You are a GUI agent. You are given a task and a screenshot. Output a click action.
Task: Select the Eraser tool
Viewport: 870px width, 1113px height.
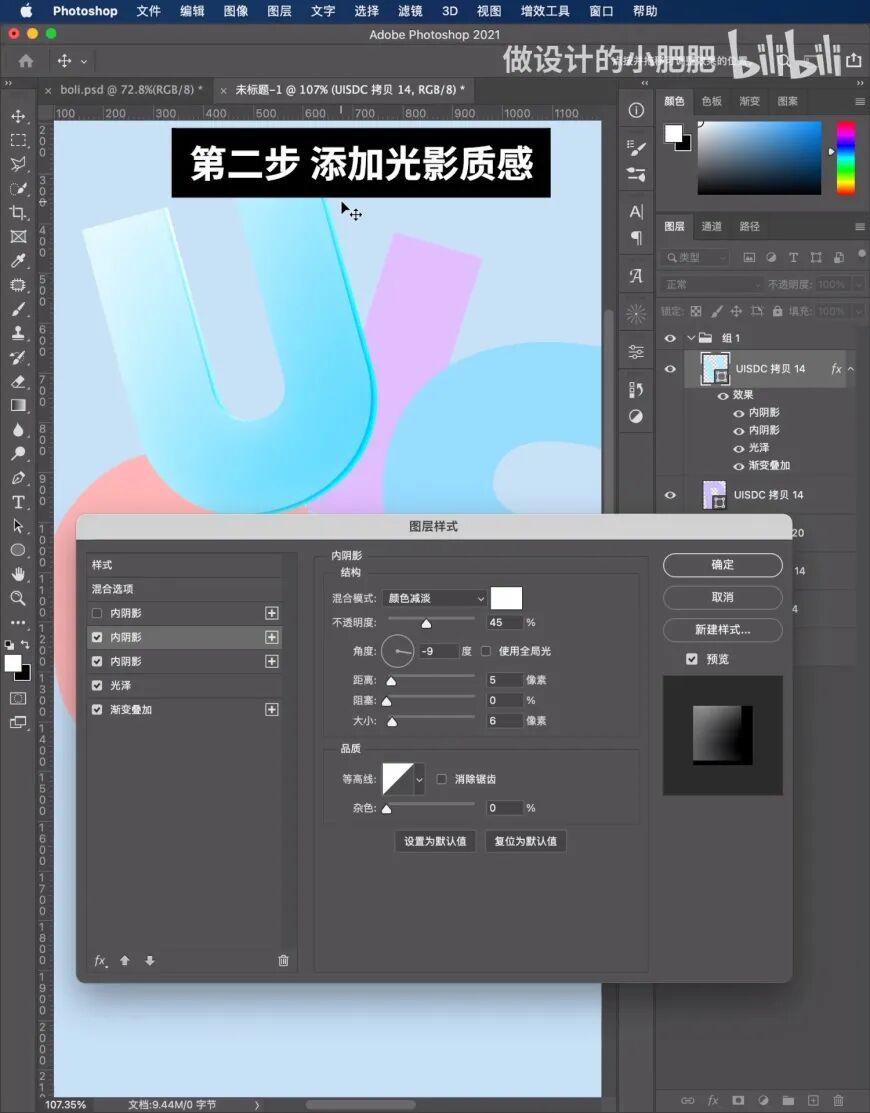coord(18,381)
